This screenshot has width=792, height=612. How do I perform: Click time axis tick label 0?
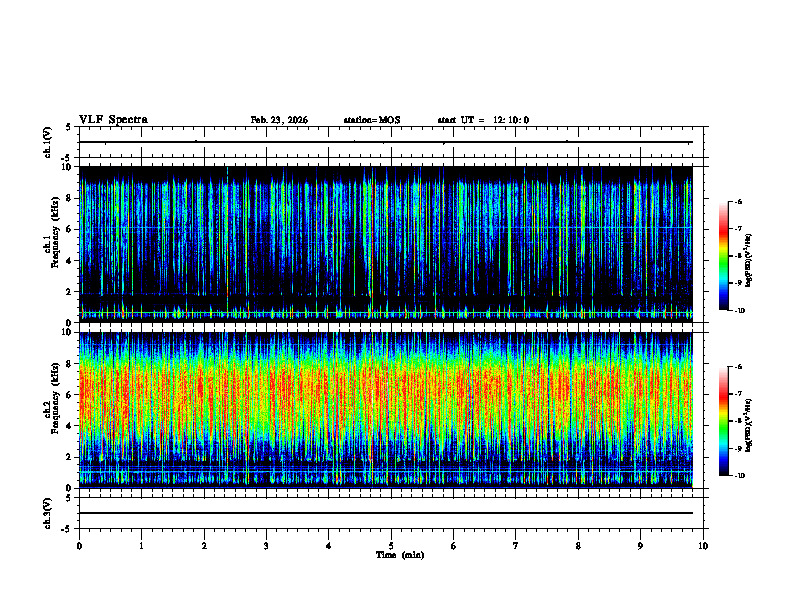79,546
